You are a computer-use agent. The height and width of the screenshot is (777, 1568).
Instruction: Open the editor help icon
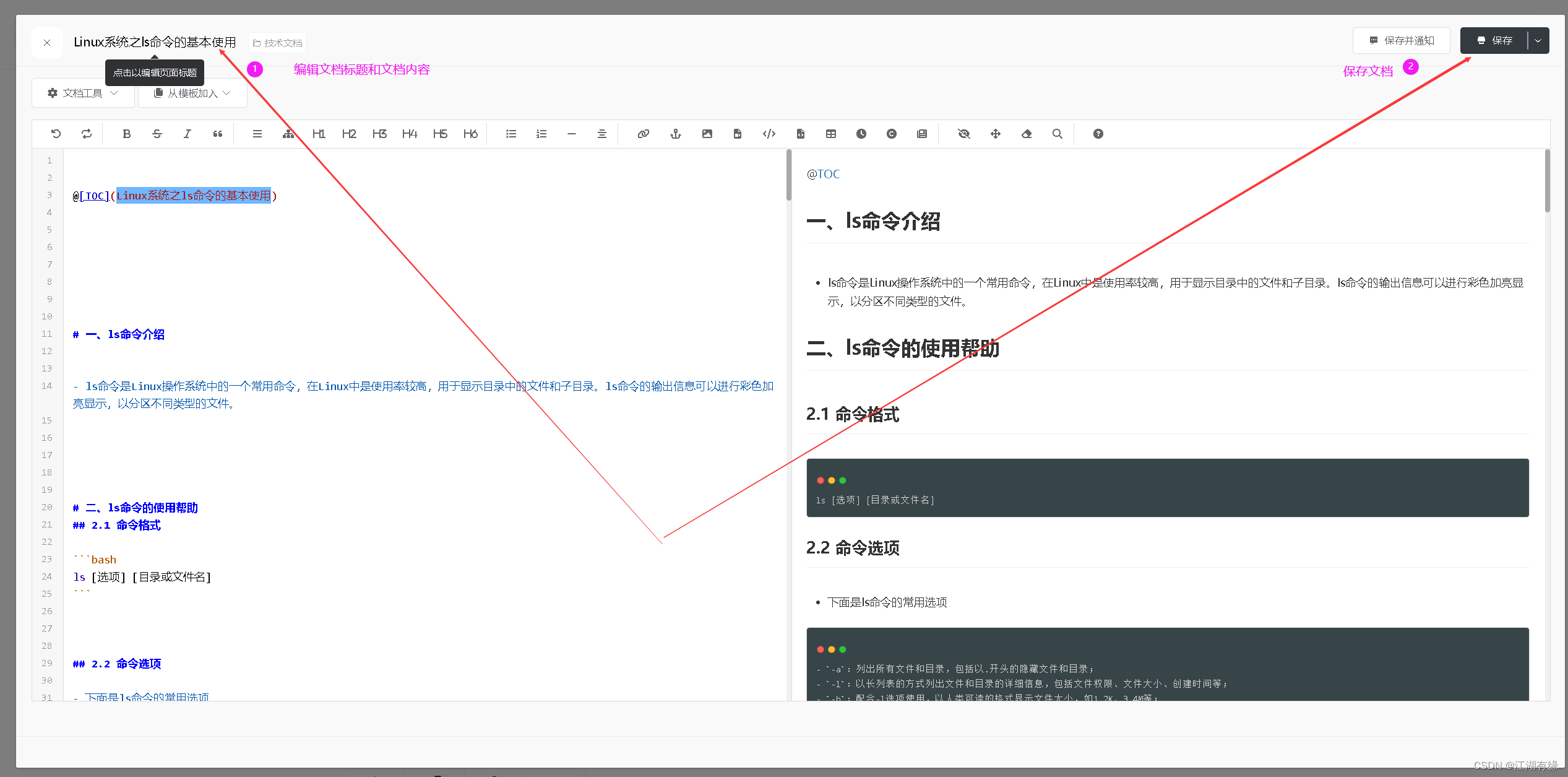pos(1098,134)
